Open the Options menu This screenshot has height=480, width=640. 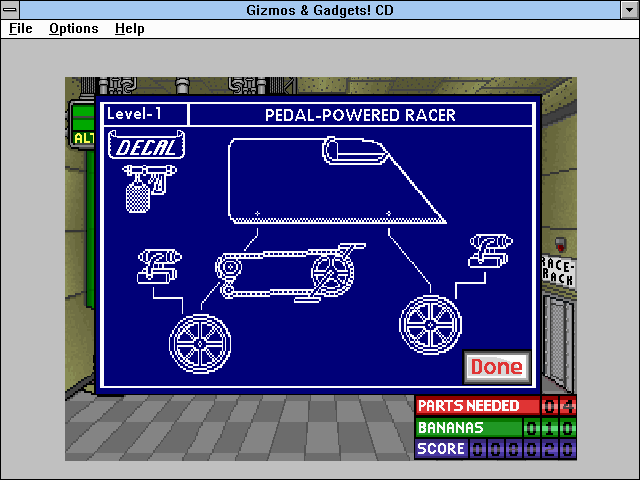(74, 29)
